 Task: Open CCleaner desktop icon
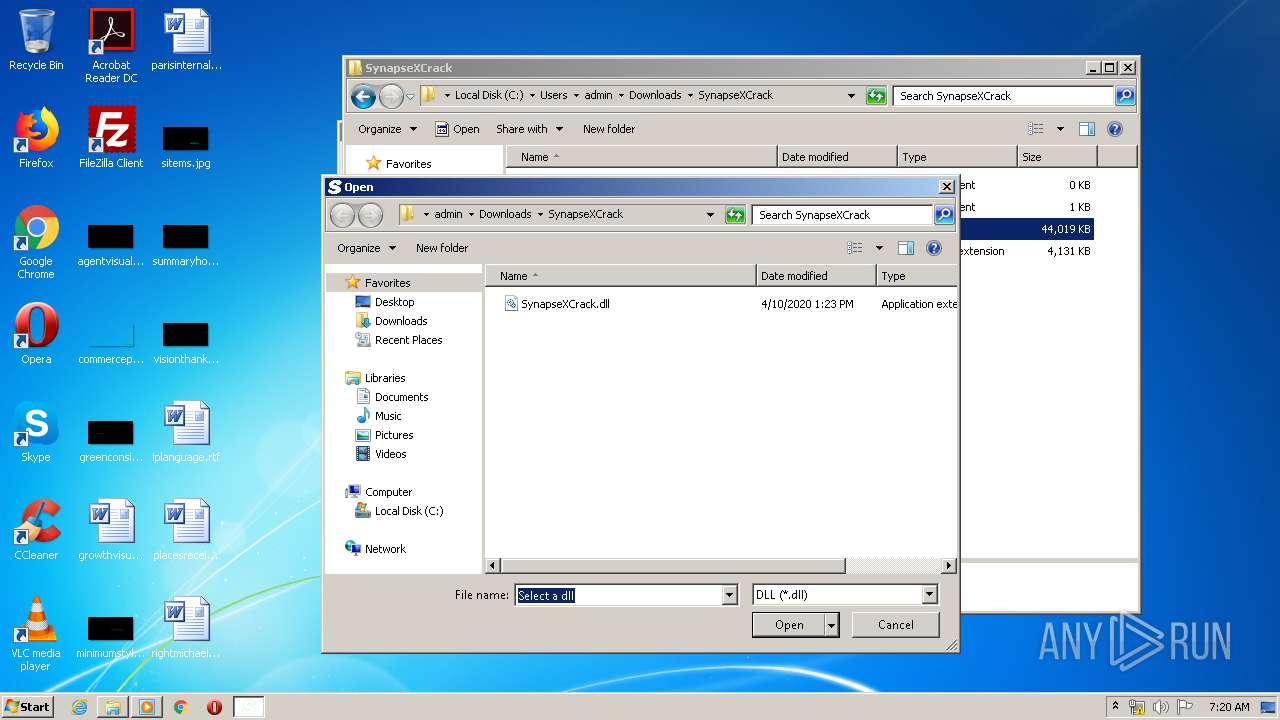pos(36,530)
